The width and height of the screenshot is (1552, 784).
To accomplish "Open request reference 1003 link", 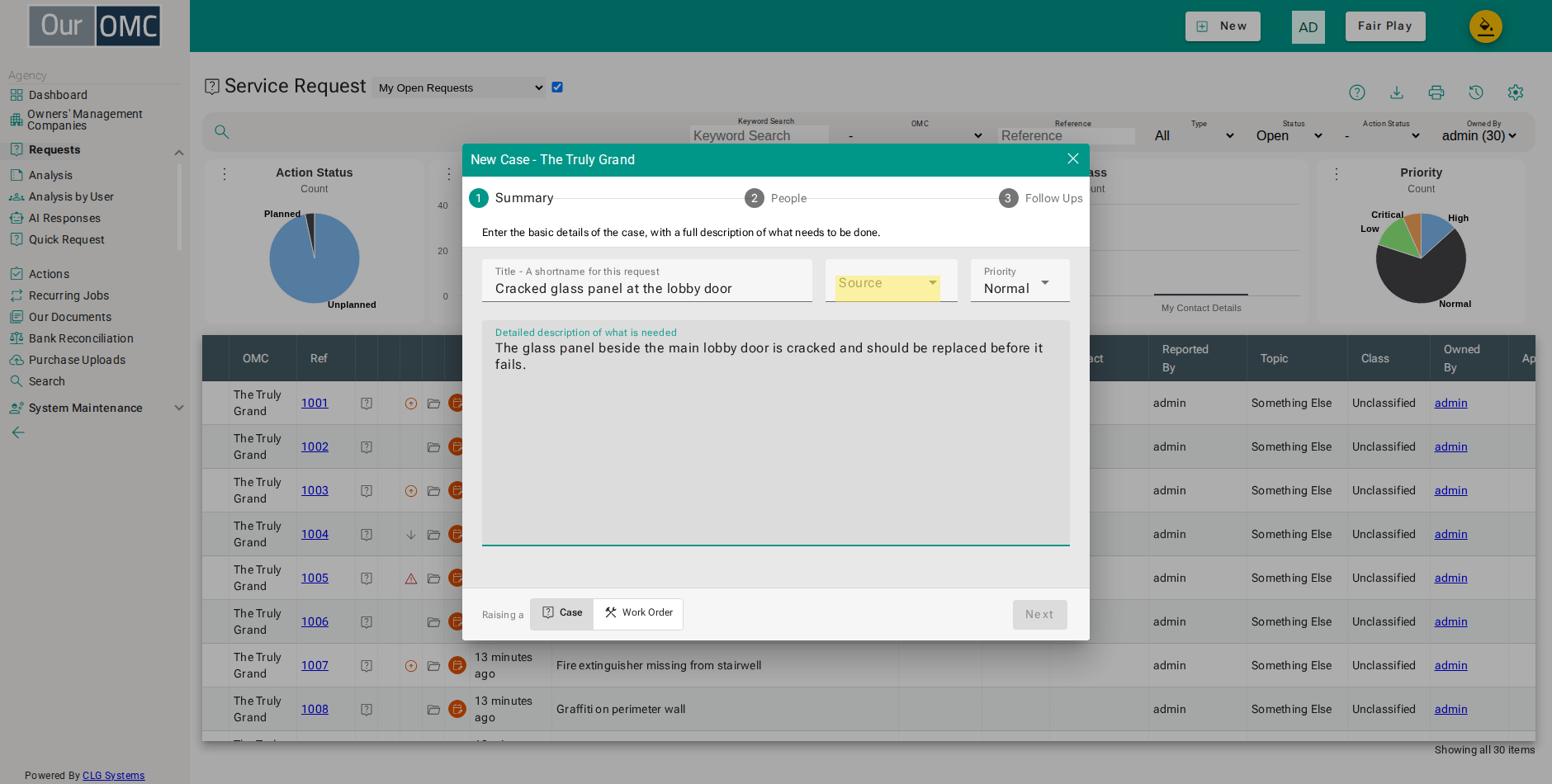I will point(315,490).
